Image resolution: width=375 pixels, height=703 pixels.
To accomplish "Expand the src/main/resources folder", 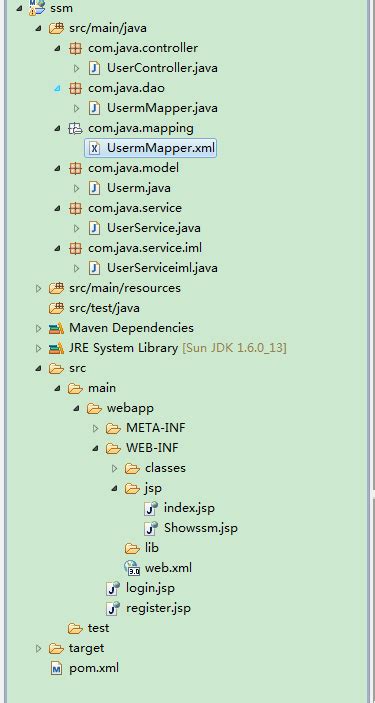I will coord(38,288).
